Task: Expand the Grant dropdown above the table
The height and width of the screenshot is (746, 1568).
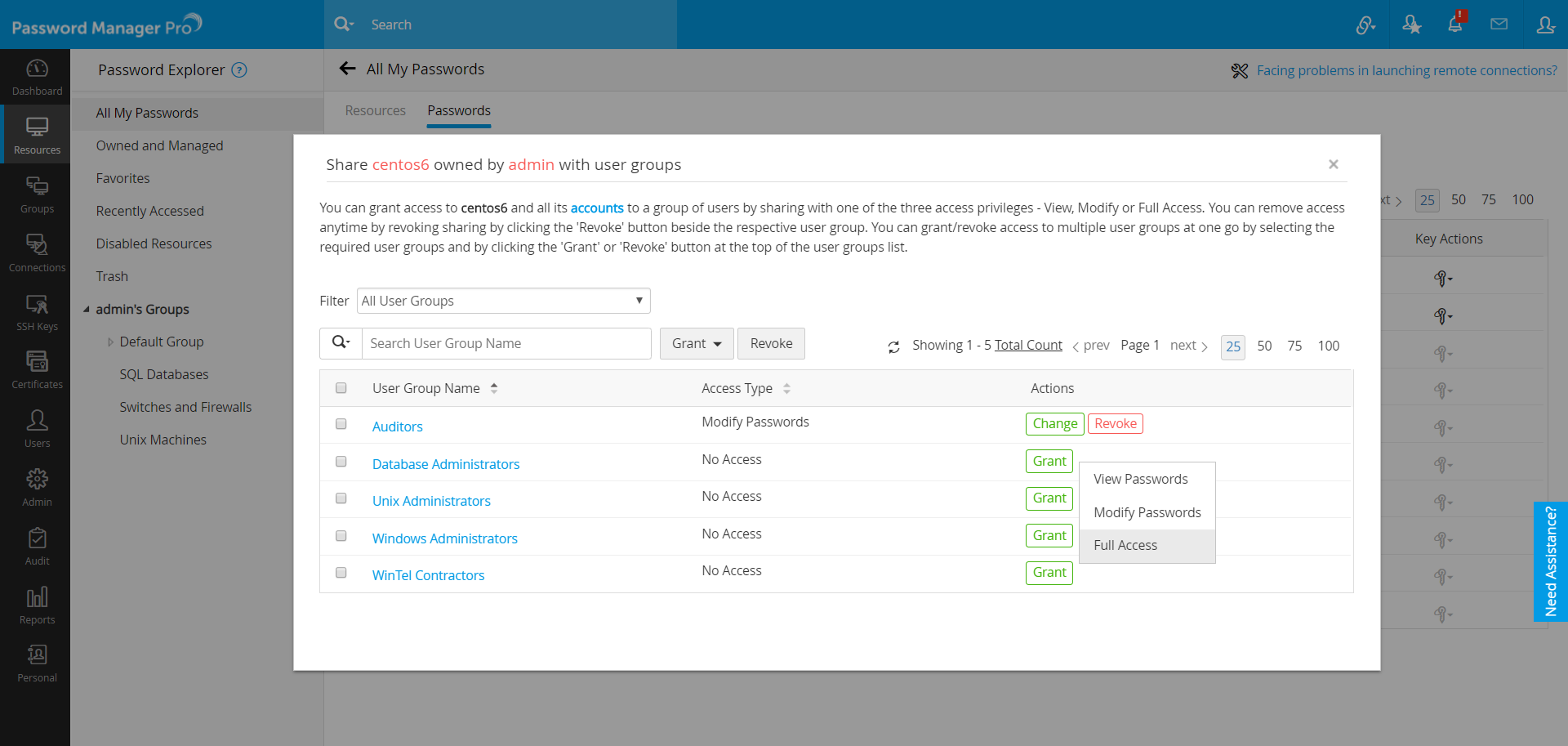Action: (697, 343)
